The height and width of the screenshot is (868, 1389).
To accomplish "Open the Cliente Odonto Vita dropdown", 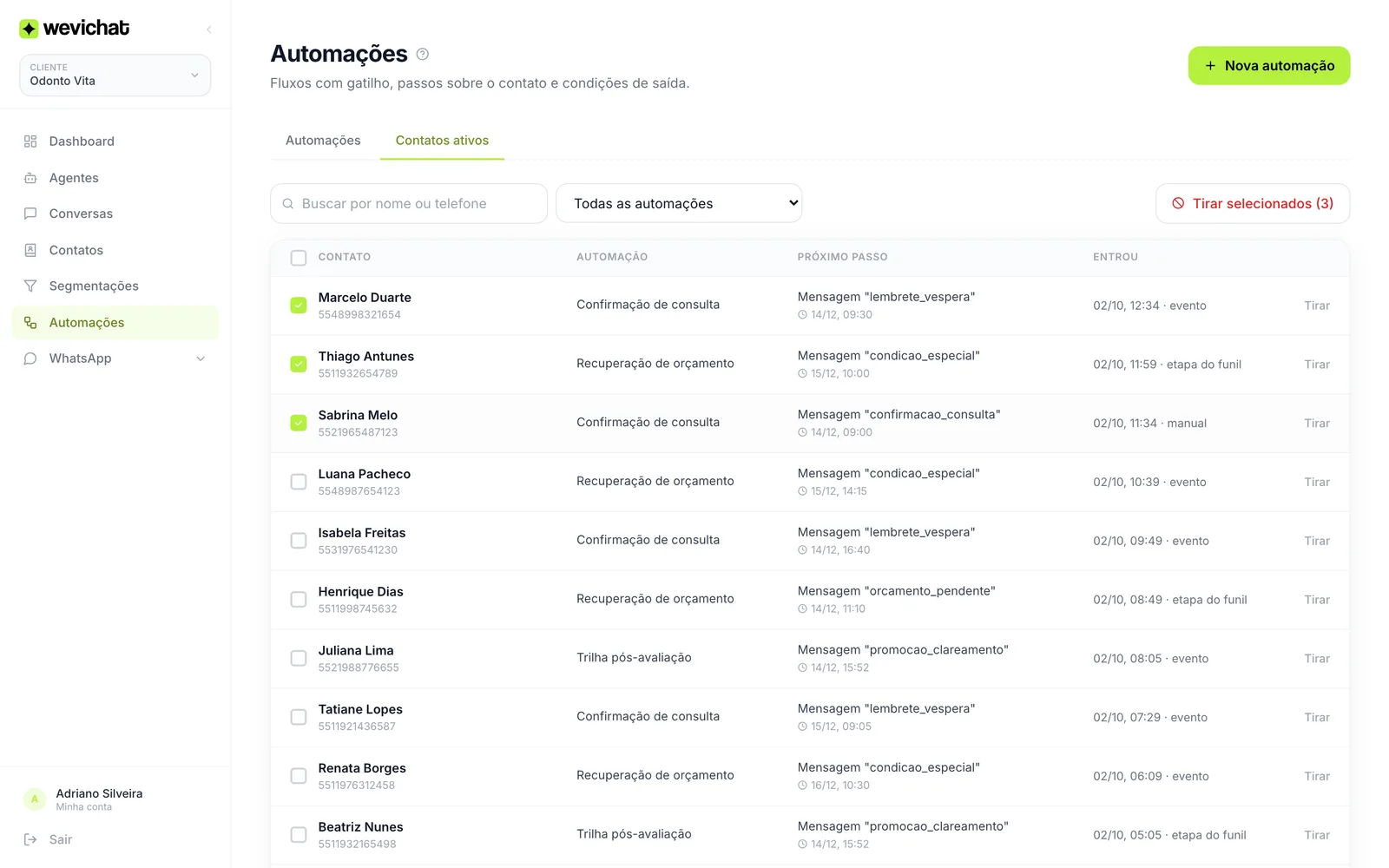I will coord(115,76).
